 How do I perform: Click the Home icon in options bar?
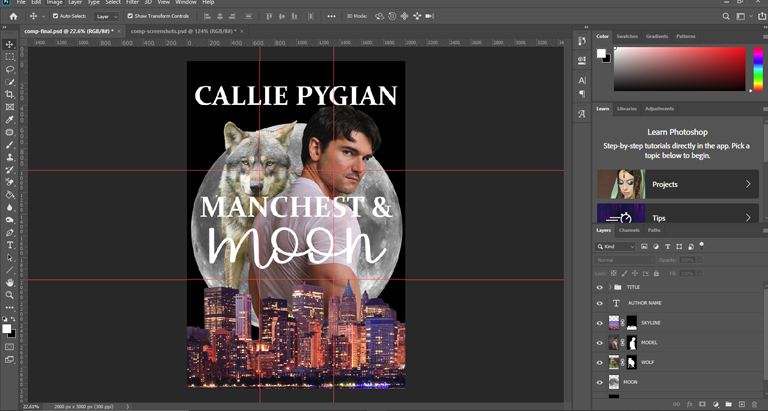pos(13,16)
